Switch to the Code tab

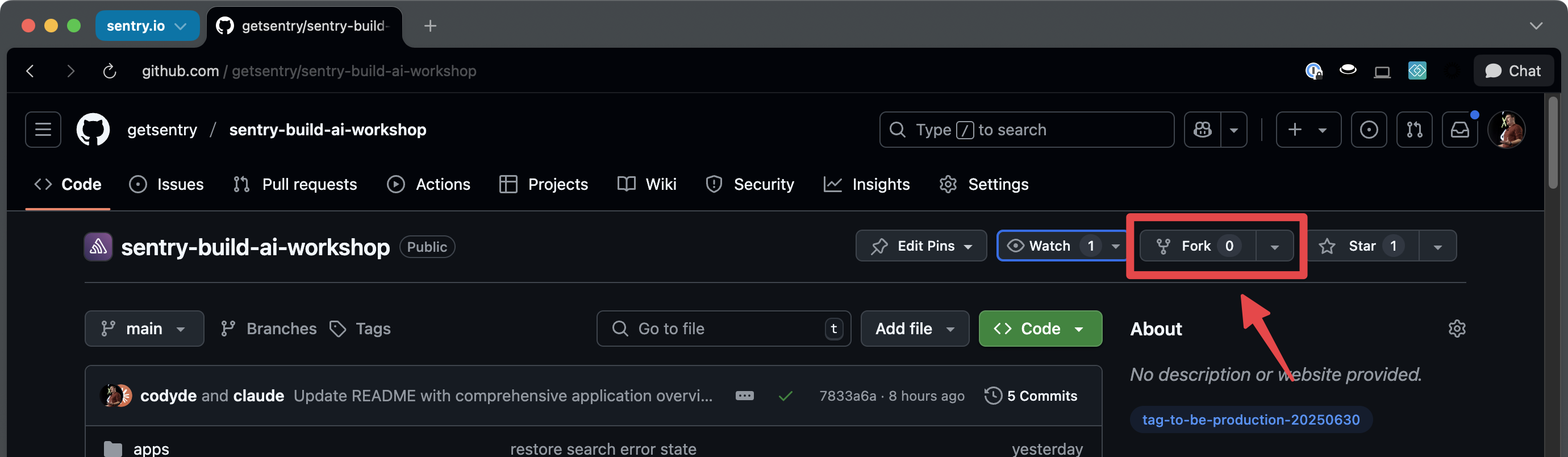click(68, 185)
